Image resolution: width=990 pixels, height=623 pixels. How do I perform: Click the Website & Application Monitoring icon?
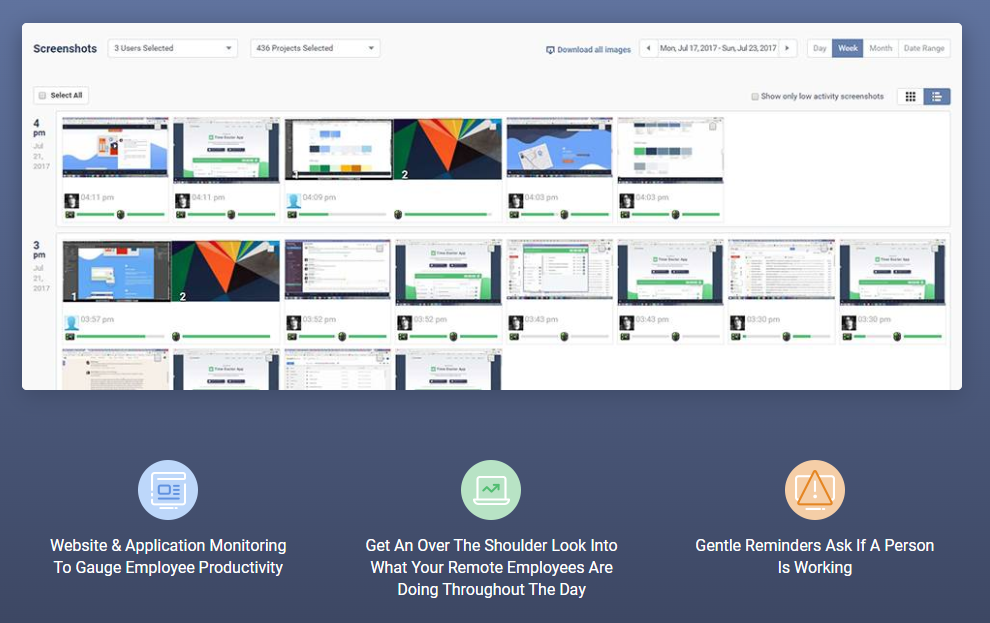[x=168, y=490]
